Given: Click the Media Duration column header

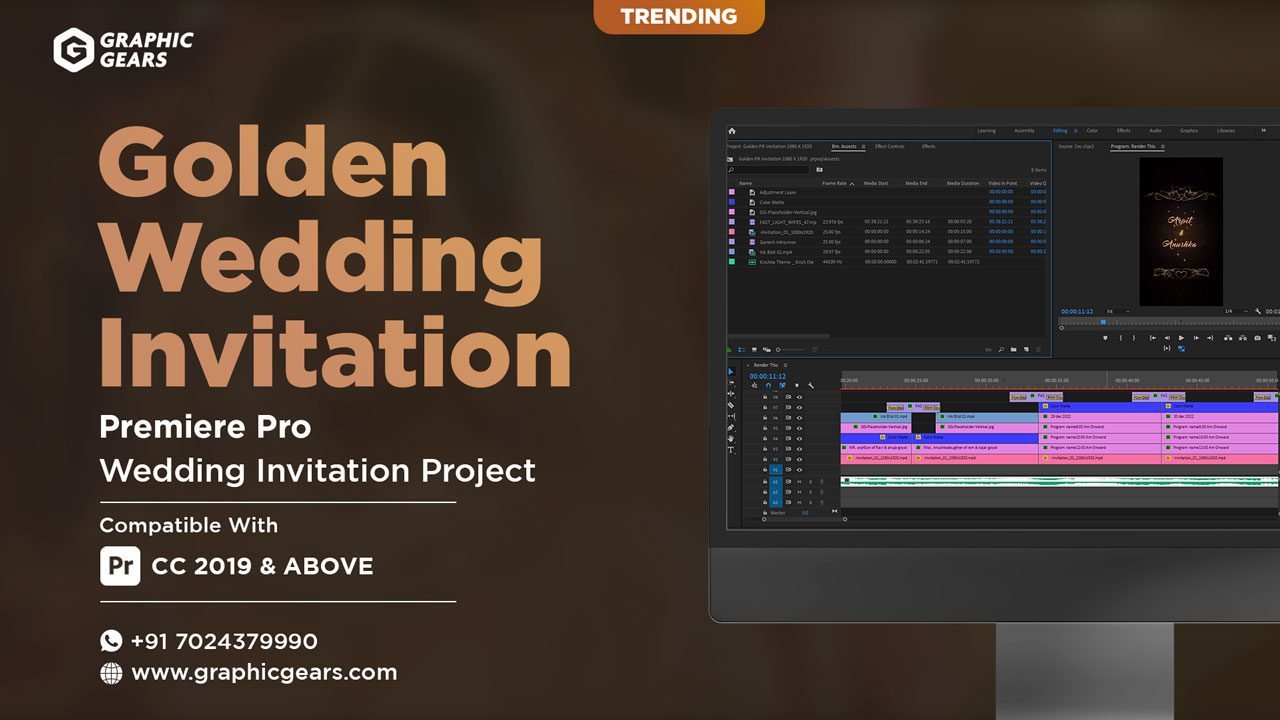Looking at the screenshot, I should 963,184.
